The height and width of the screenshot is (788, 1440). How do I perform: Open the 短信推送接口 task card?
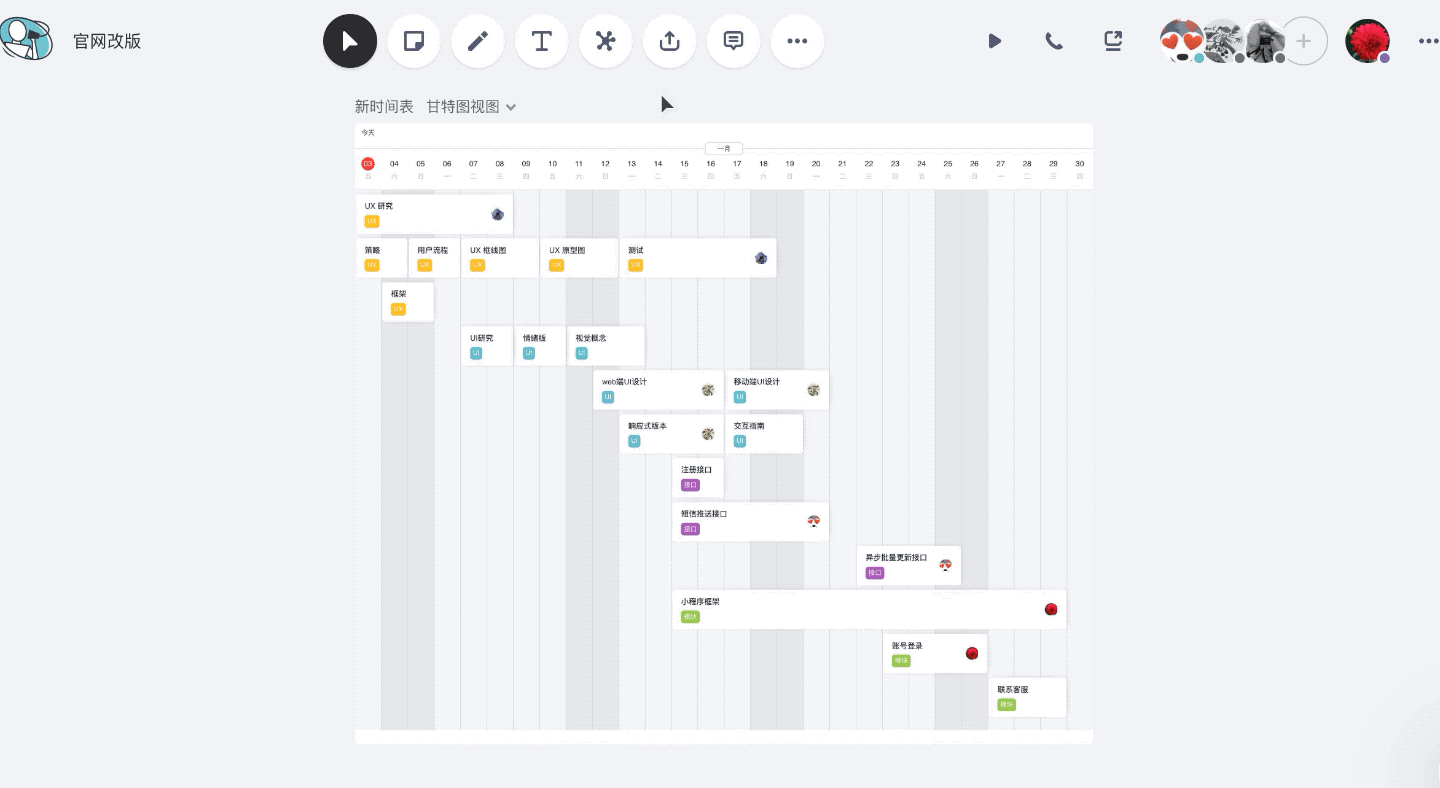point(751,521)
